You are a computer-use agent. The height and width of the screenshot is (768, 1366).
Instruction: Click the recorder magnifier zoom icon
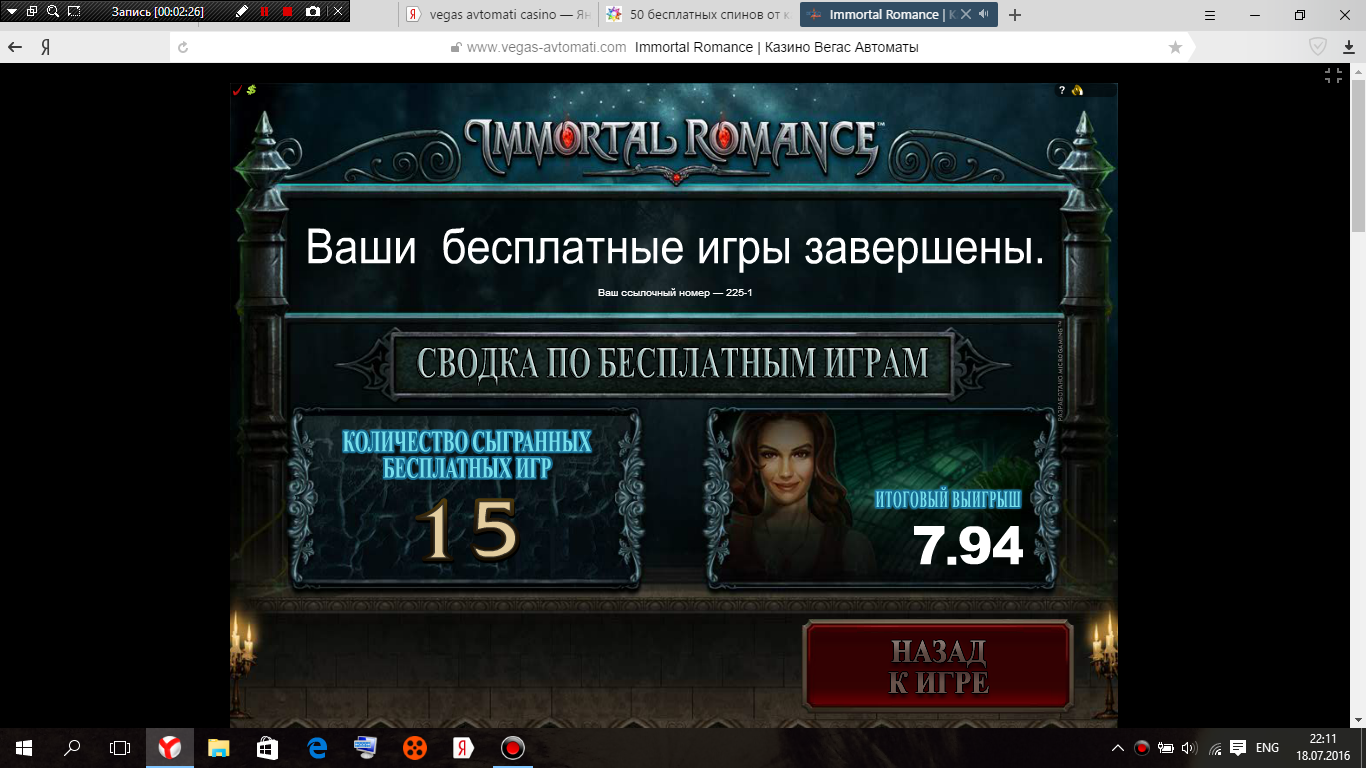53,12
